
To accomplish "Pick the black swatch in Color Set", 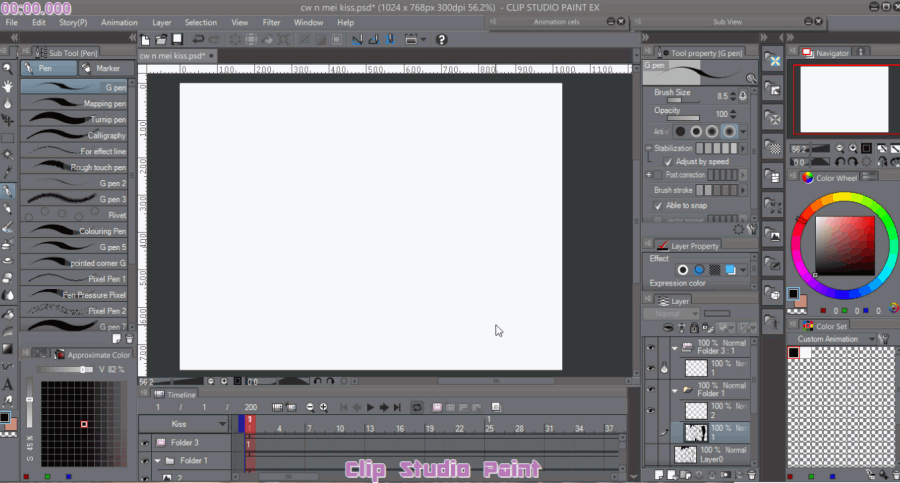I will pyautogui.click(x=794, y=353).
